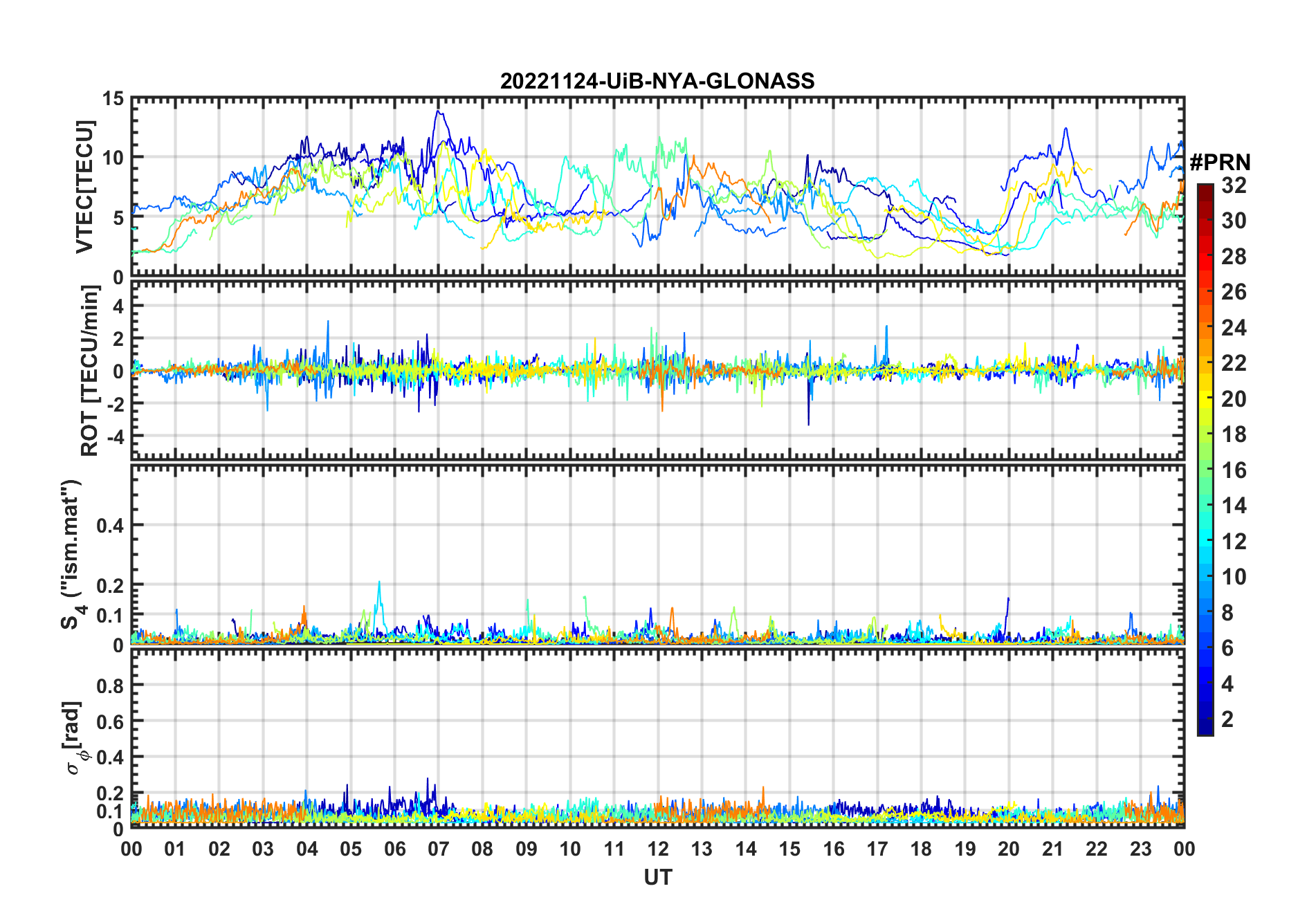Click the PRN colorbar tick label 10
The width and height of the screenshot is (1316, 920).
1234,577
